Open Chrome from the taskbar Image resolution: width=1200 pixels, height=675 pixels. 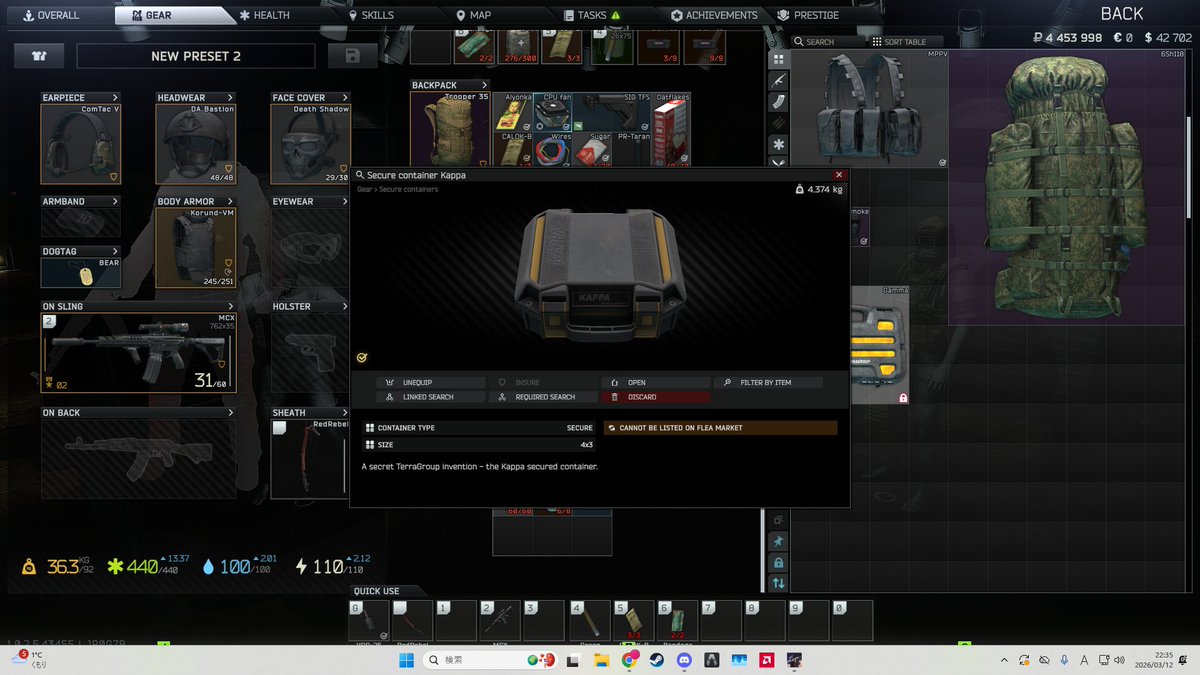(x=629, y=660)
